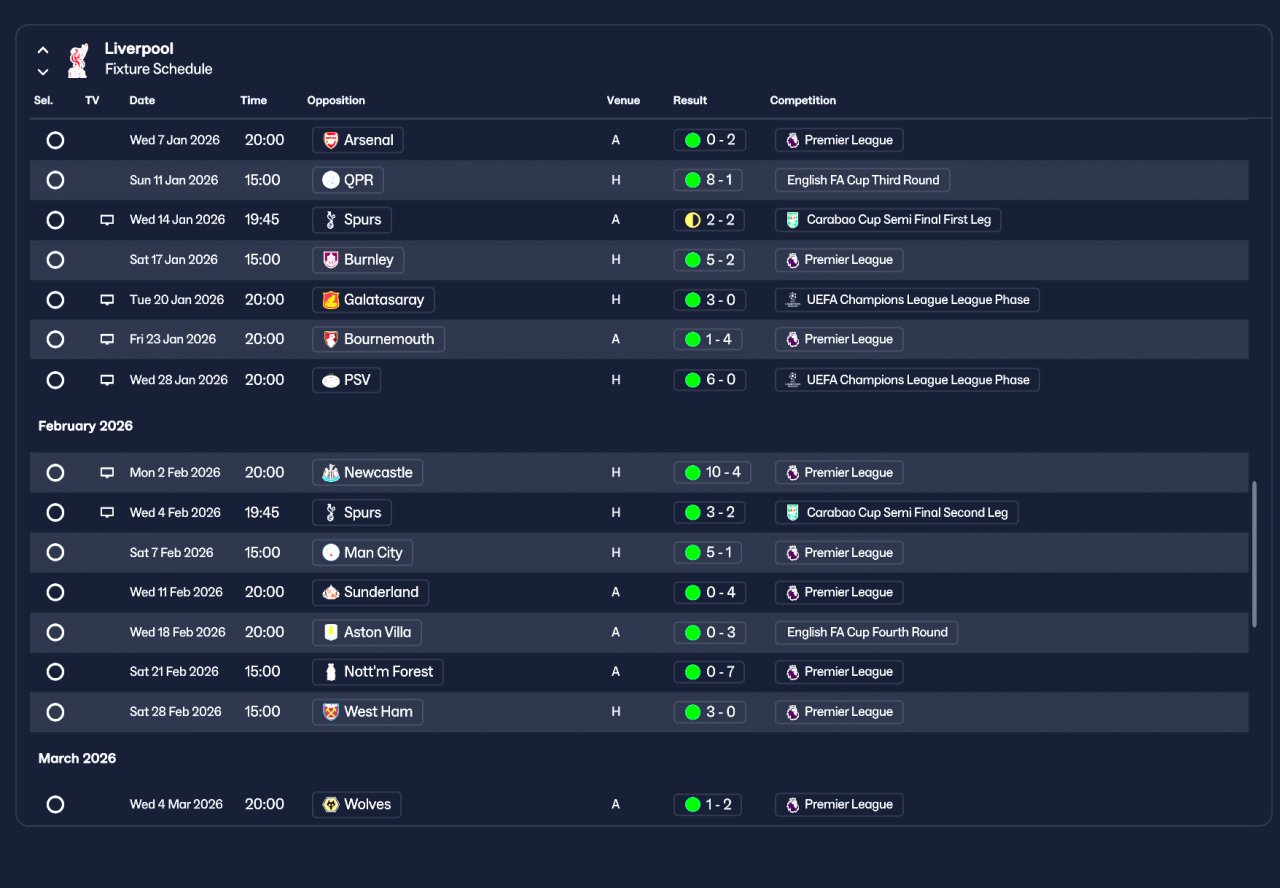Sort by the Opposition column header

tap(336, 101)
